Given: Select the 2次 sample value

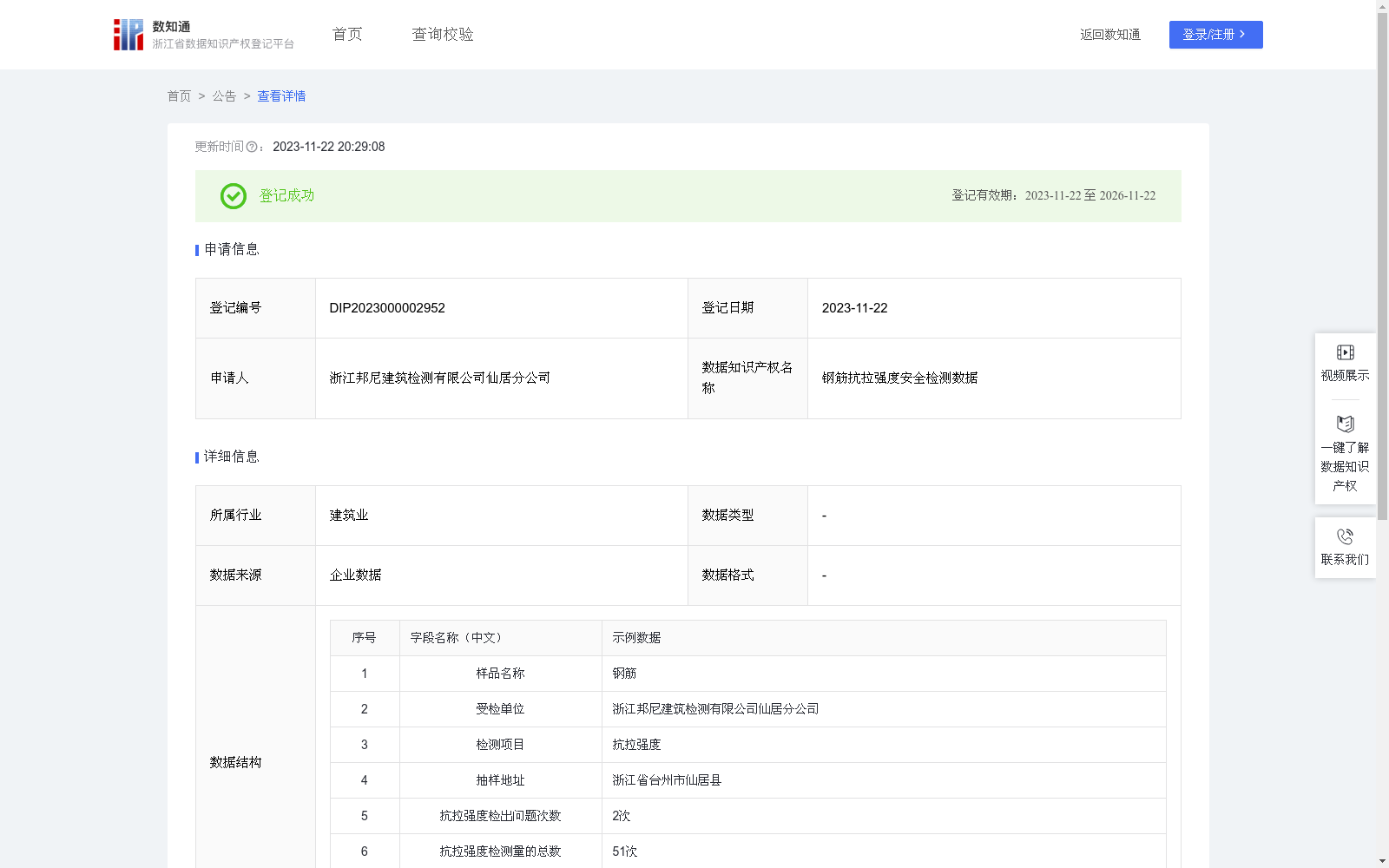Looking at the screenshot, I should pos(622,816).
